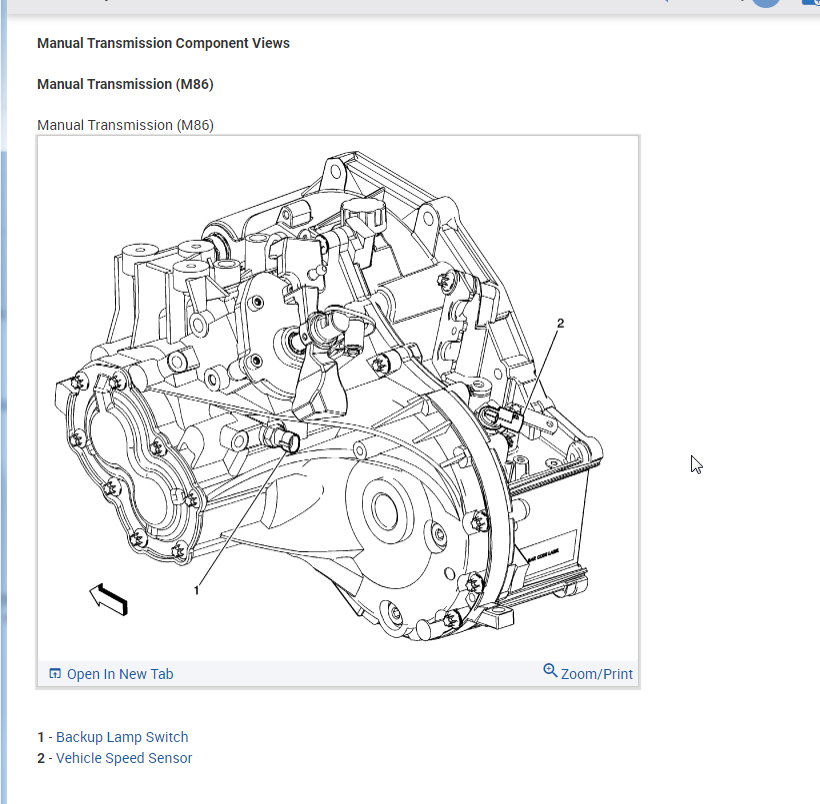Open the diagram via Open In New Tab text
This screenshot has width=820, height=804.
click(x=120, y=674)
